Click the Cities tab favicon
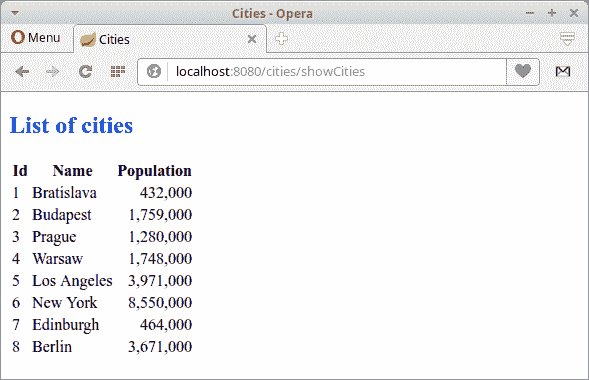Viewport: 589px width, 380px height. coord(88,39)
